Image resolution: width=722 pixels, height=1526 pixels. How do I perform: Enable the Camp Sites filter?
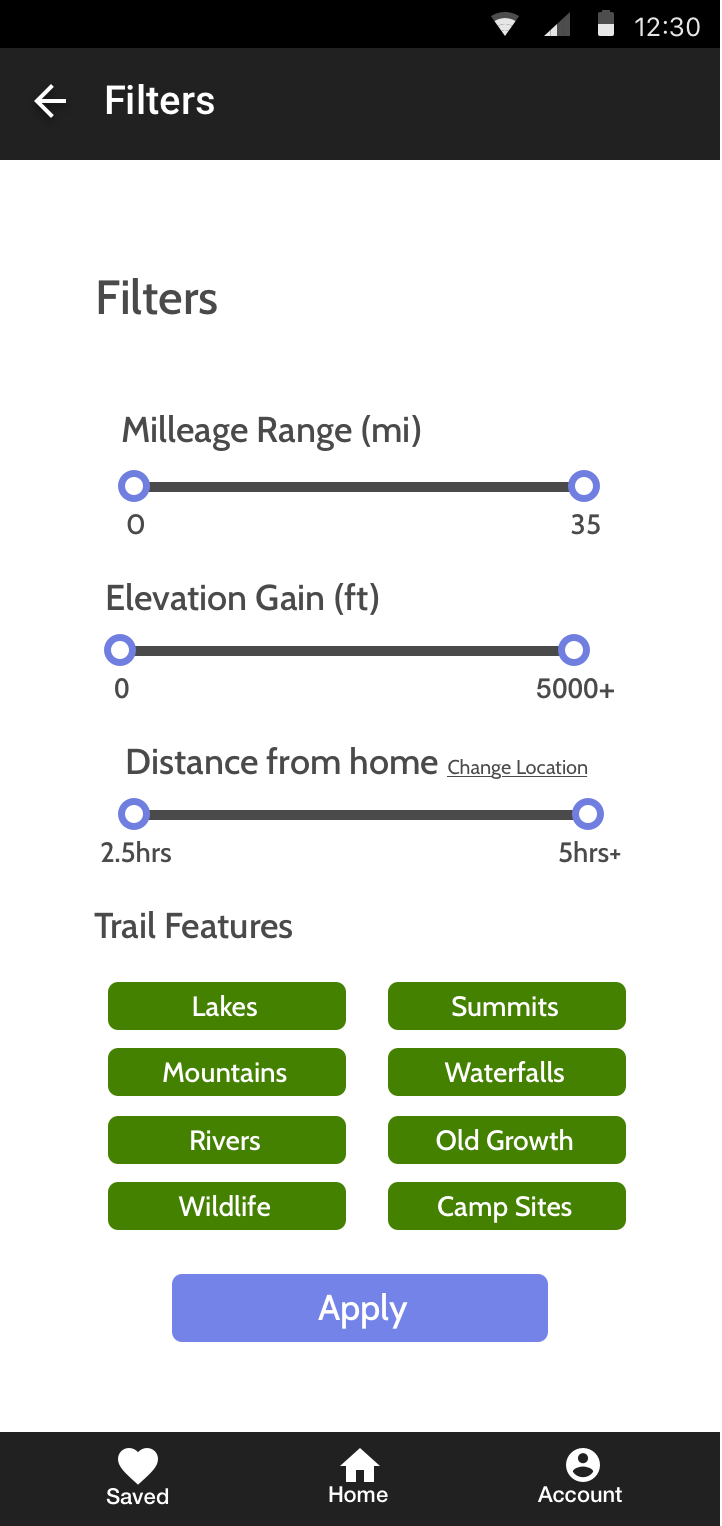[507, 1206]
